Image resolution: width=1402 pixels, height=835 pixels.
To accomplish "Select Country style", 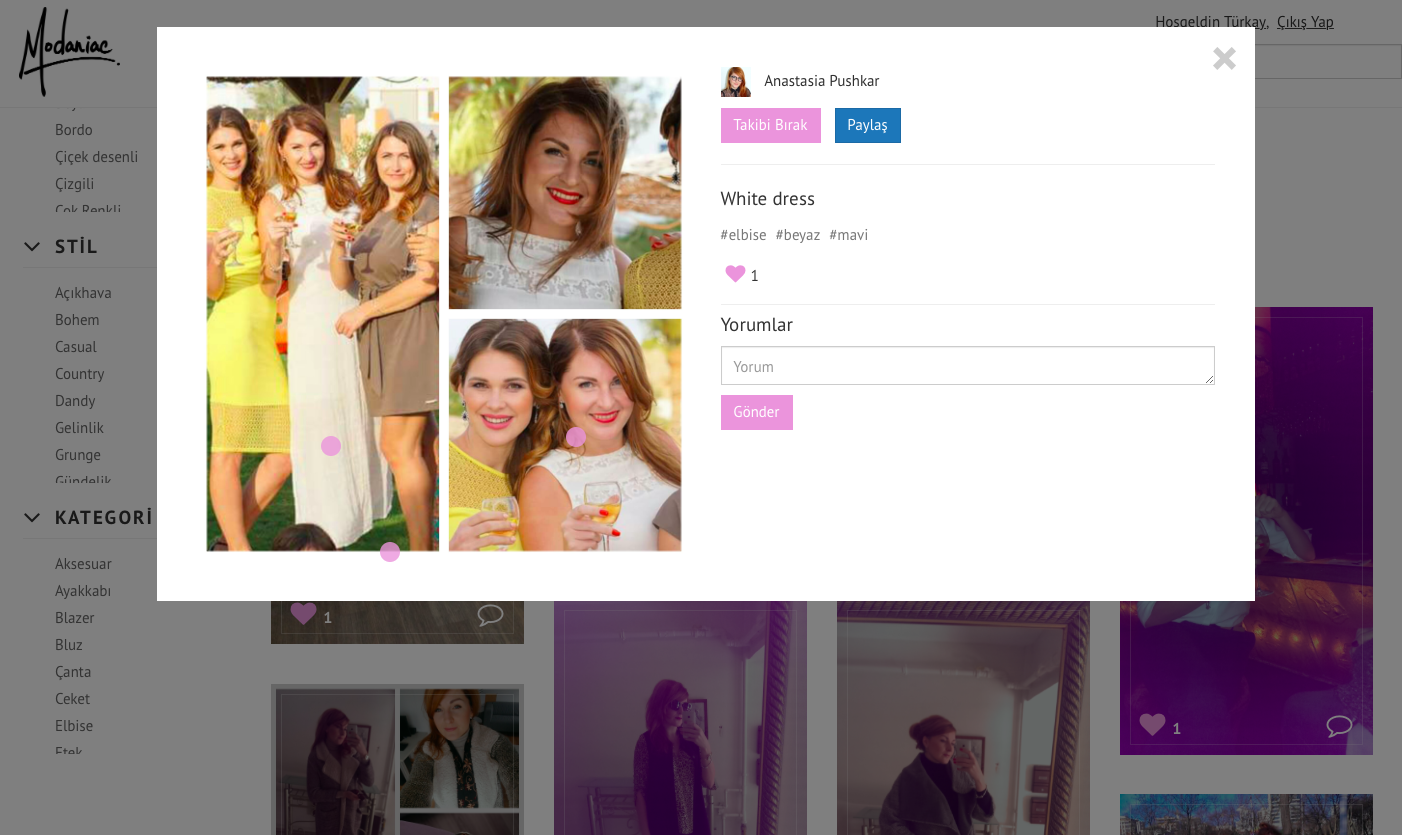I will click(x=80, y=374).
